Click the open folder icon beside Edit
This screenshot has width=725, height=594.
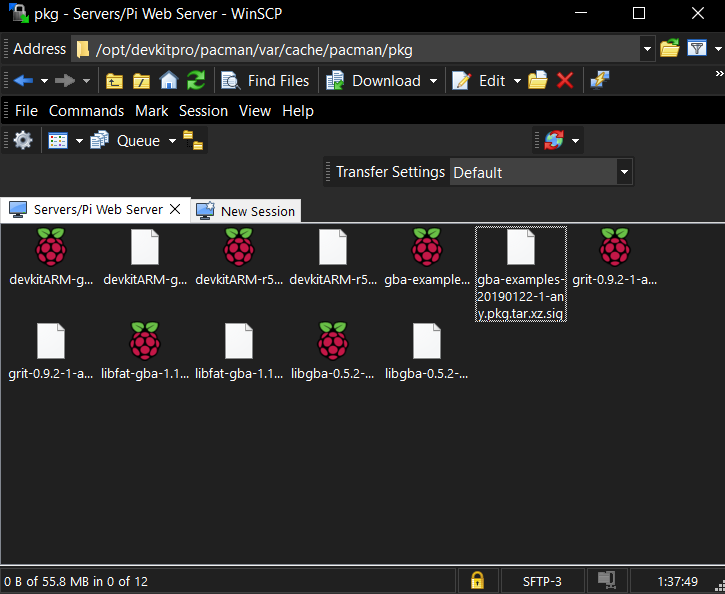[x=537, y=81]
